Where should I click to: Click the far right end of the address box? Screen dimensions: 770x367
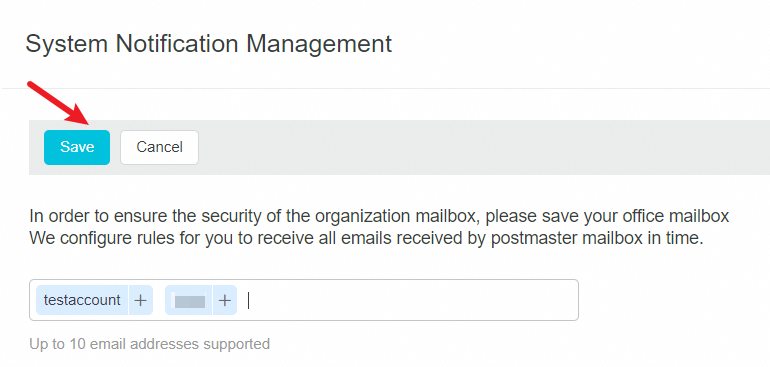pos(570,300)
